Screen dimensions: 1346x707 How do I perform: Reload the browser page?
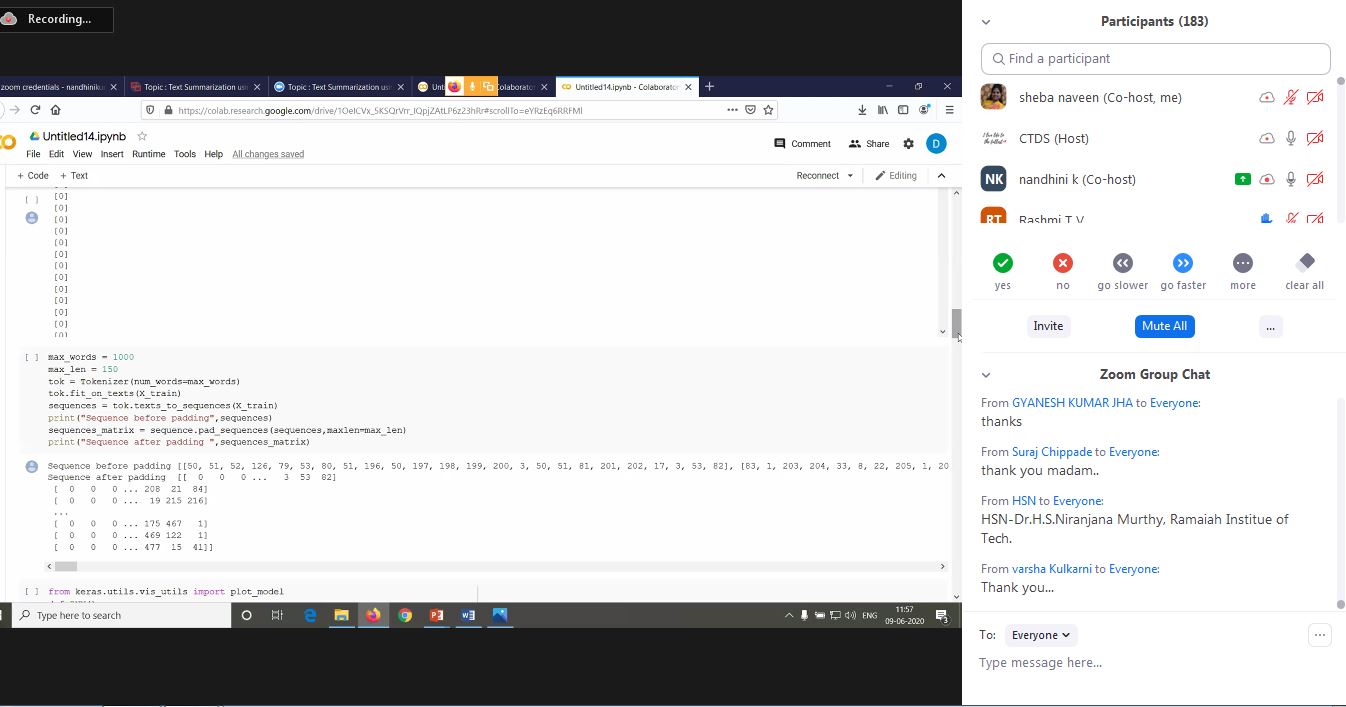pos(35,110)
